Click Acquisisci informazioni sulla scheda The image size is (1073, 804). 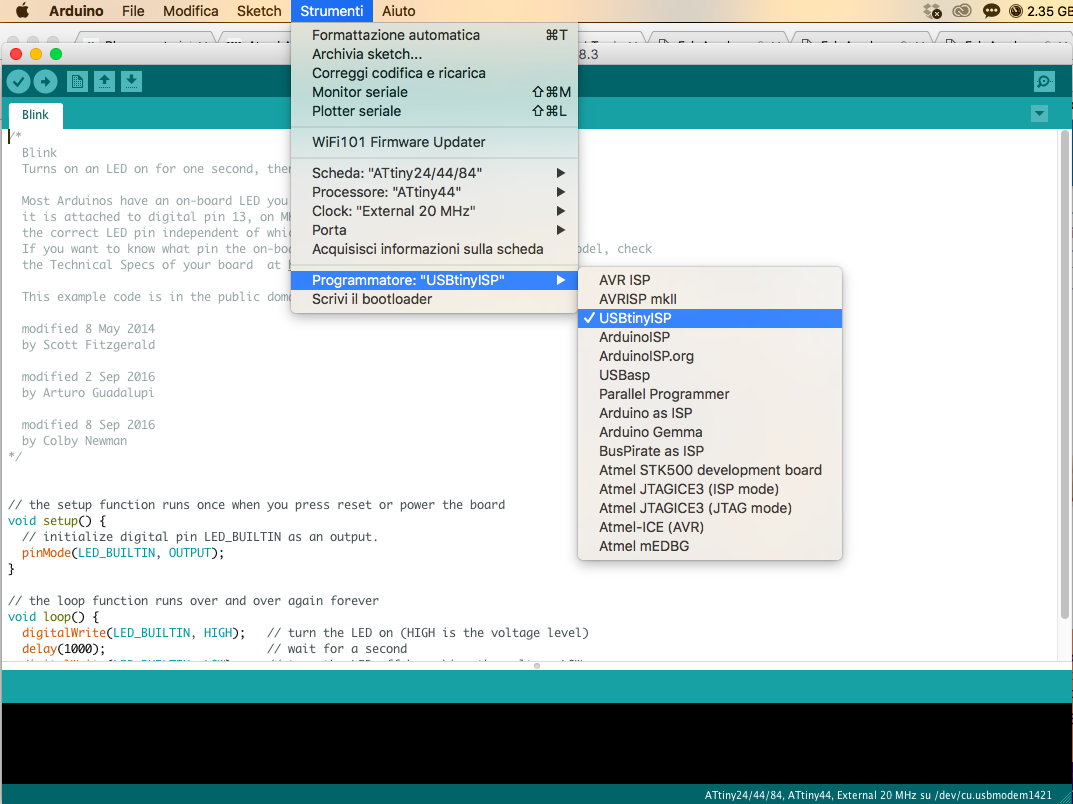435,250
